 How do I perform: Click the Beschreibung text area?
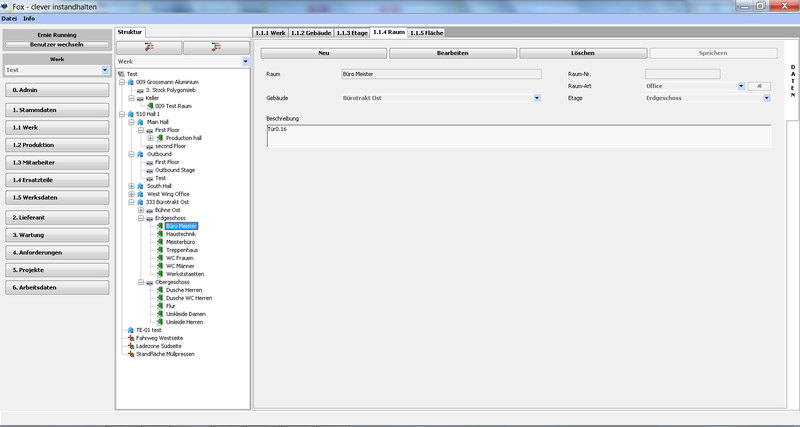tap(518, 135)
